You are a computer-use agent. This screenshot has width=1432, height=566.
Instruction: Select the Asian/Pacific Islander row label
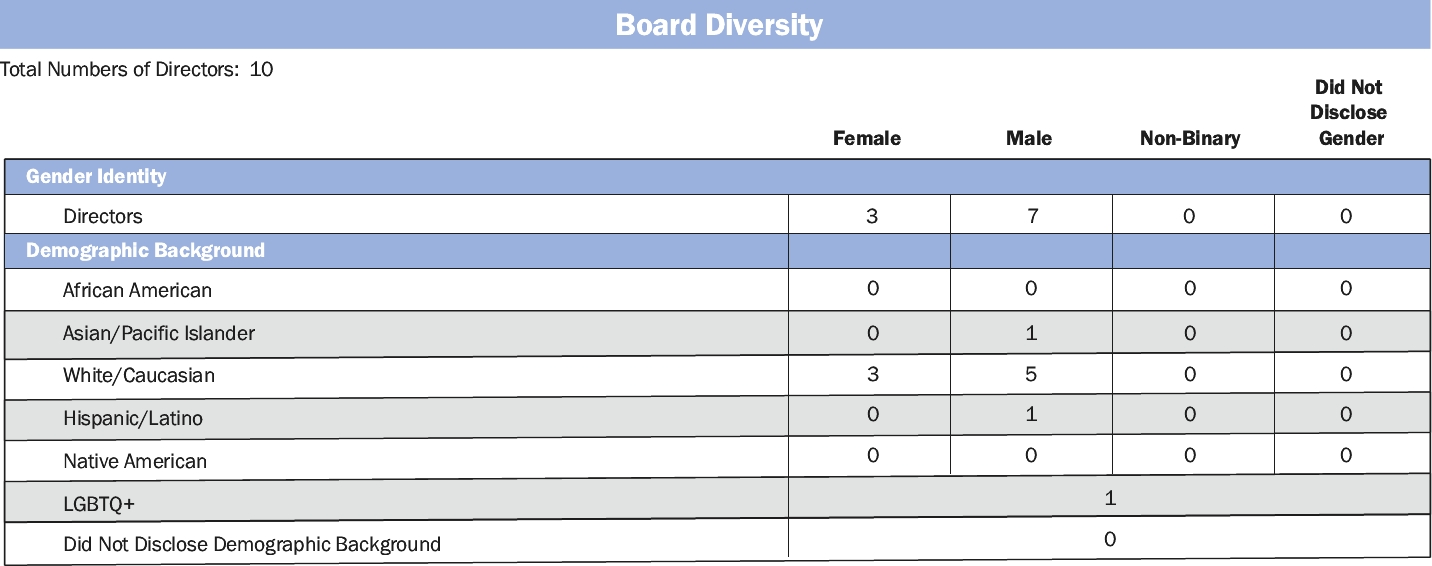(x=159, y=333)
